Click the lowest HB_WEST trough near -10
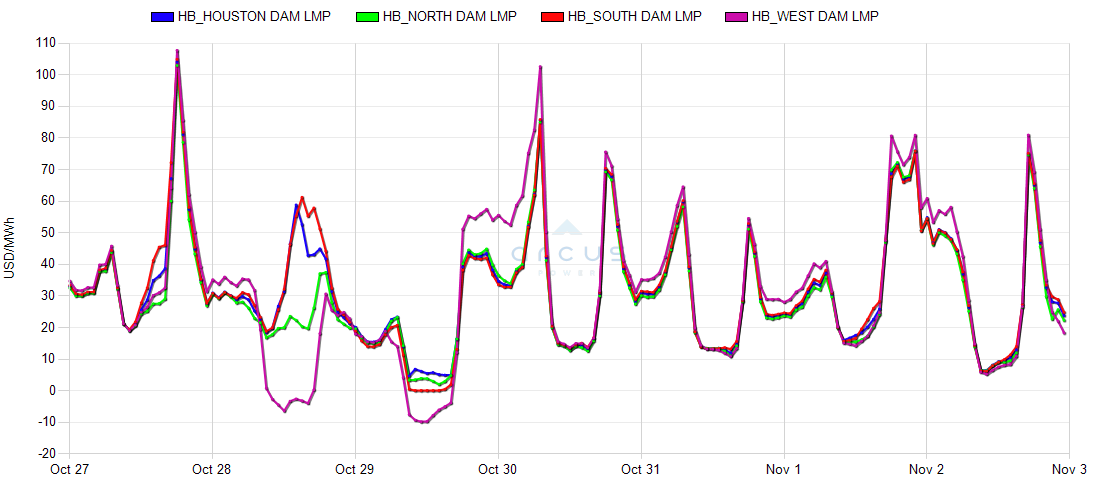 (424, 421)
